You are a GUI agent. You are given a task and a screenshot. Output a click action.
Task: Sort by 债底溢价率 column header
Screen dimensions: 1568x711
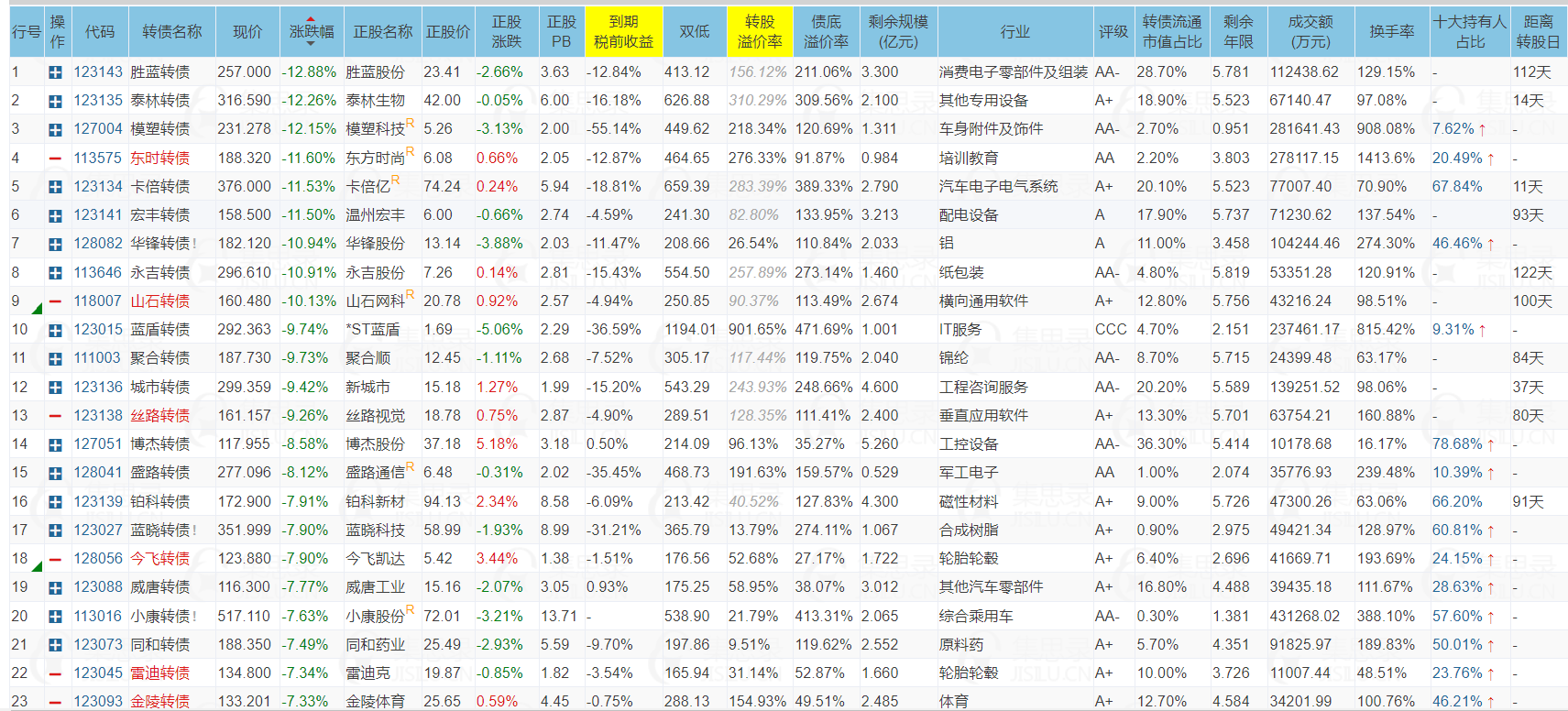pos(826,31)
